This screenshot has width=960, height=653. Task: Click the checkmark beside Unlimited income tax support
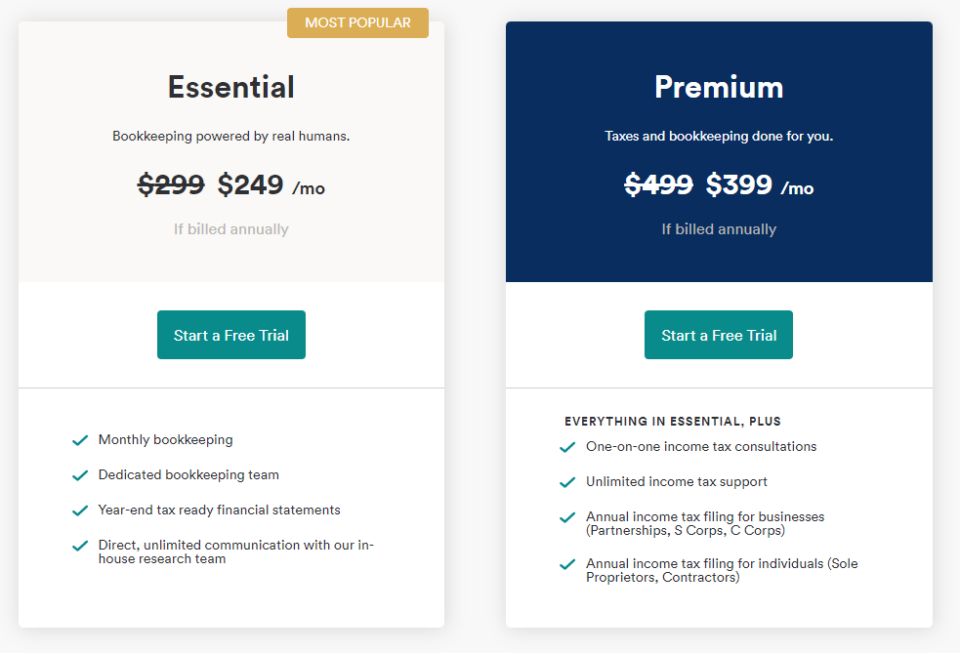[x=567, y=482]
